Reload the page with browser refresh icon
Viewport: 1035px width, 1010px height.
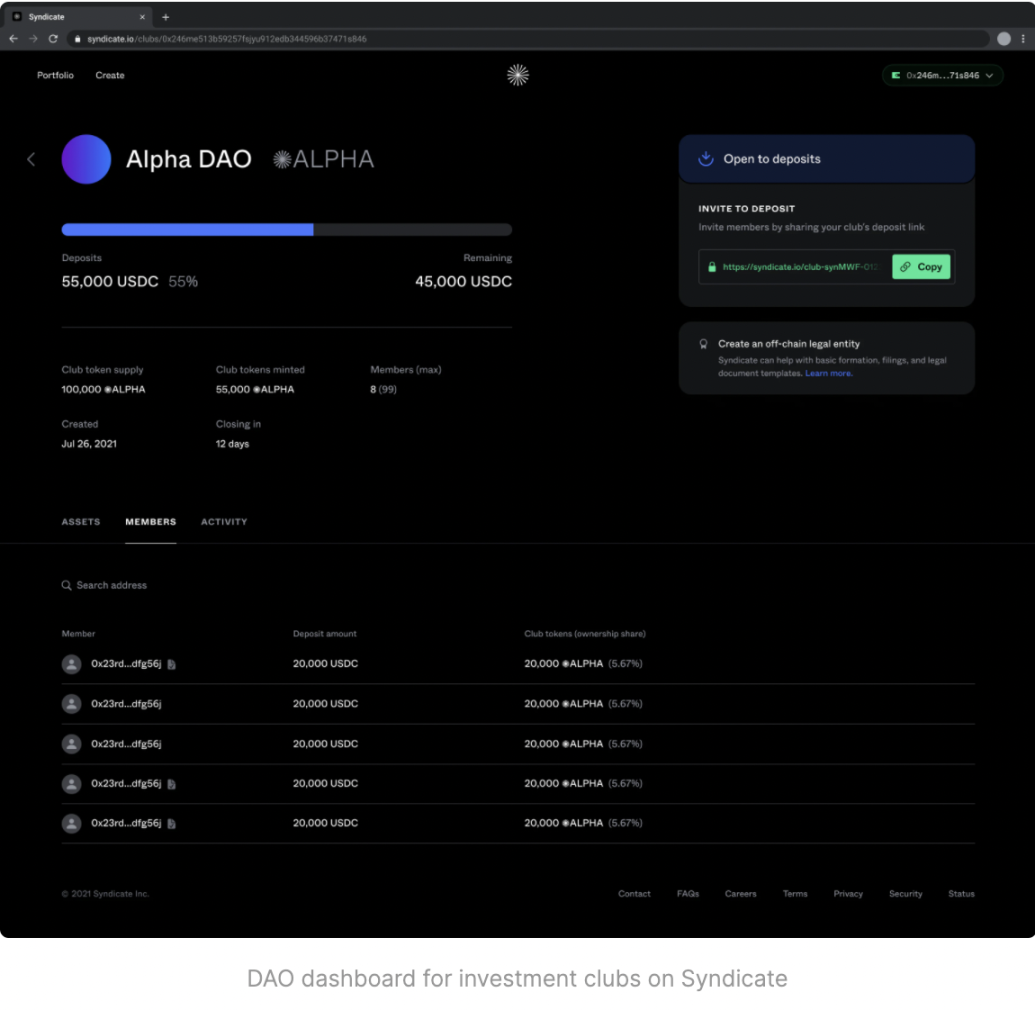tap(53, 39)
